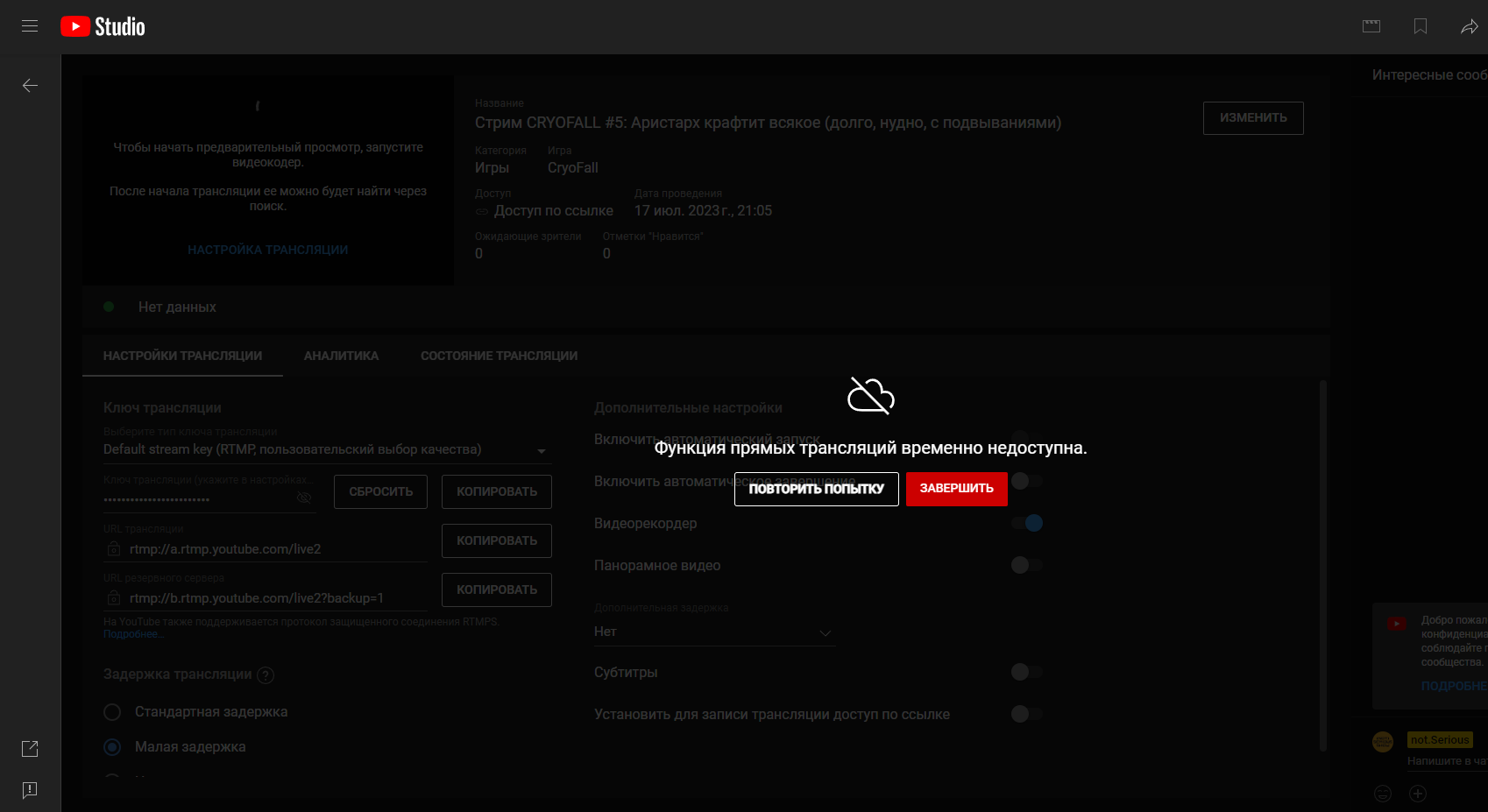This screenshot has width=1488, height=812.
Task: Copy the backup server URL
Action: pyautogui.click(x=497, y=590)
